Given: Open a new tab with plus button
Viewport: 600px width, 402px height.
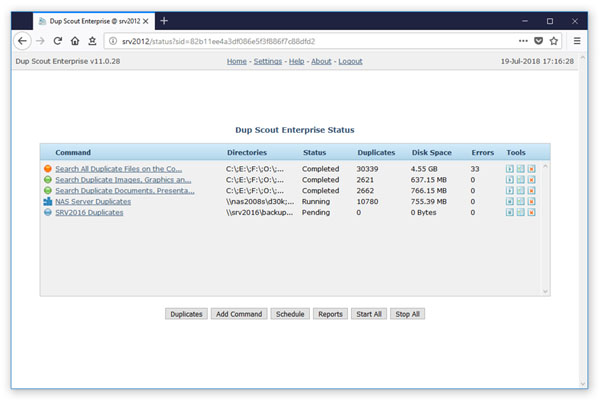Looking at the screenshot, I should click(164, 21).
